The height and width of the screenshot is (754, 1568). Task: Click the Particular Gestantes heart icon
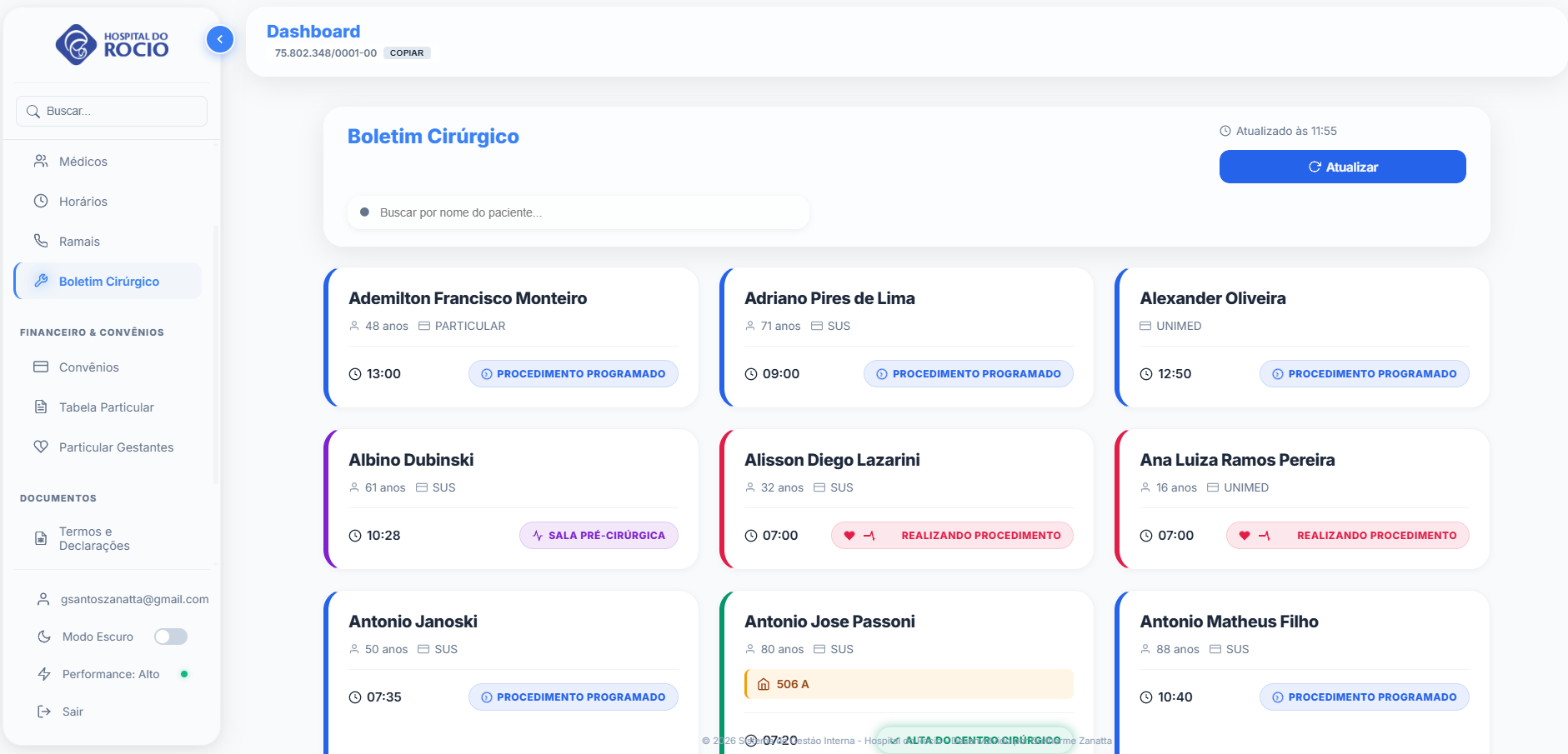coord(41,447)
